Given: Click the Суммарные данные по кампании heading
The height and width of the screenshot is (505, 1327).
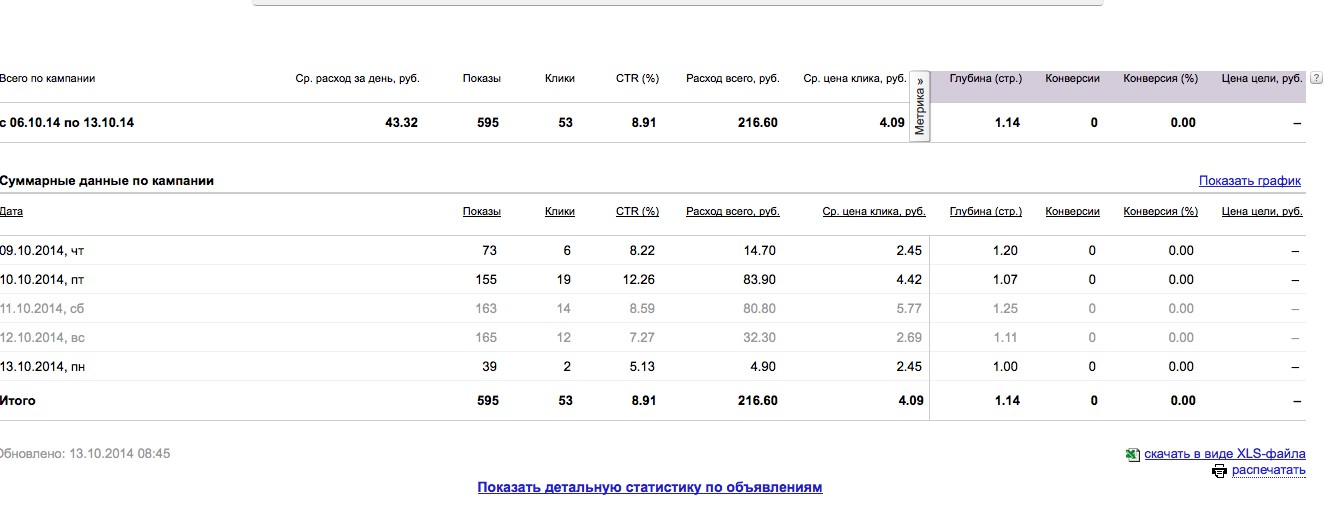Looking at the screenshot, I should coord(107,181).
